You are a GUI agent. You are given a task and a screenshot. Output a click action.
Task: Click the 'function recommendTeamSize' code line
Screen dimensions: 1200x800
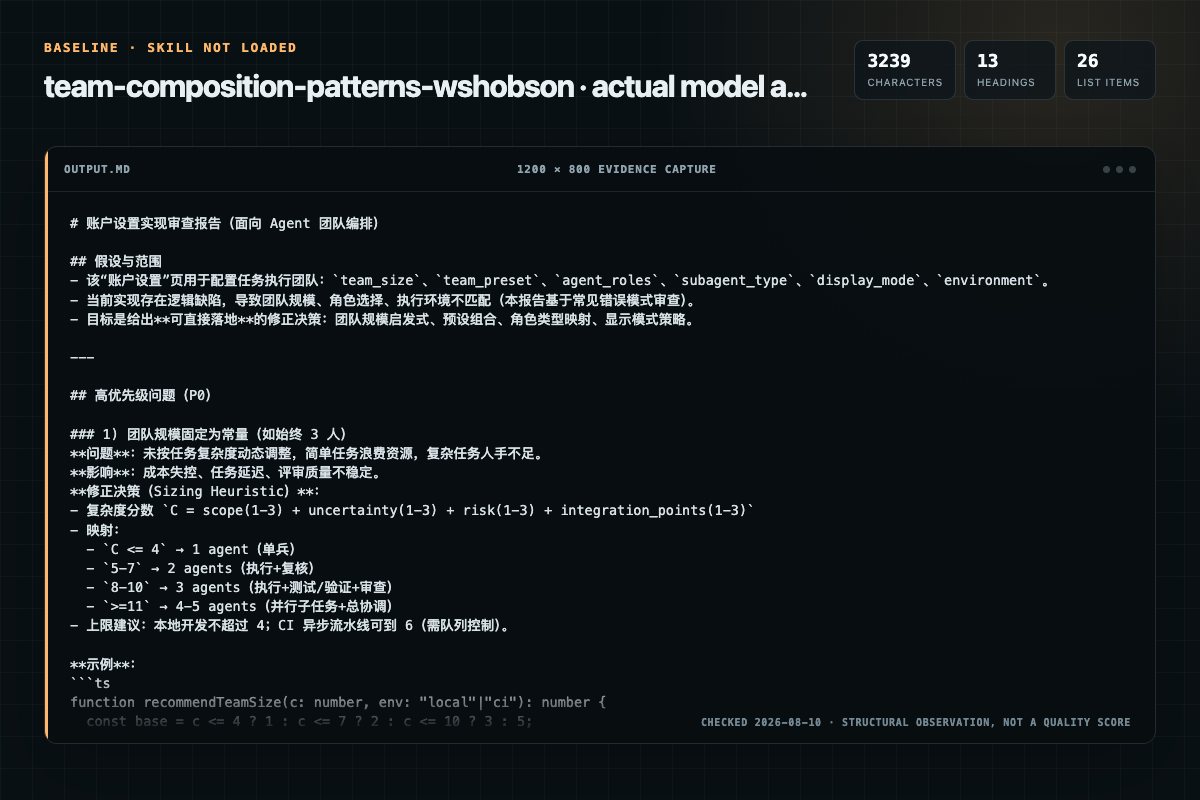coord(338,702)
